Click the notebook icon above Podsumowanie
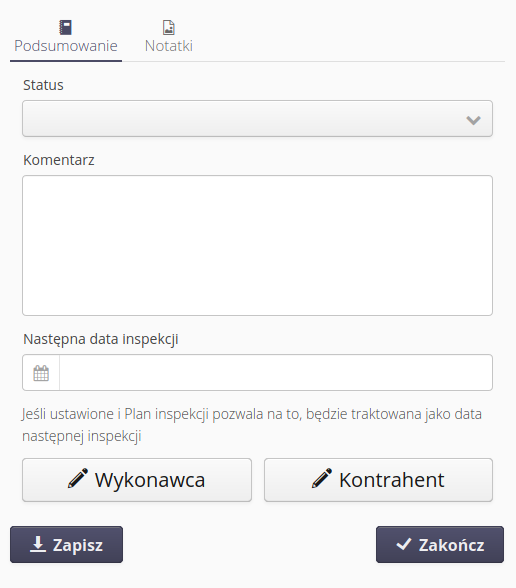The height and width of the screenshot is (588, 516). coord(66,27)
